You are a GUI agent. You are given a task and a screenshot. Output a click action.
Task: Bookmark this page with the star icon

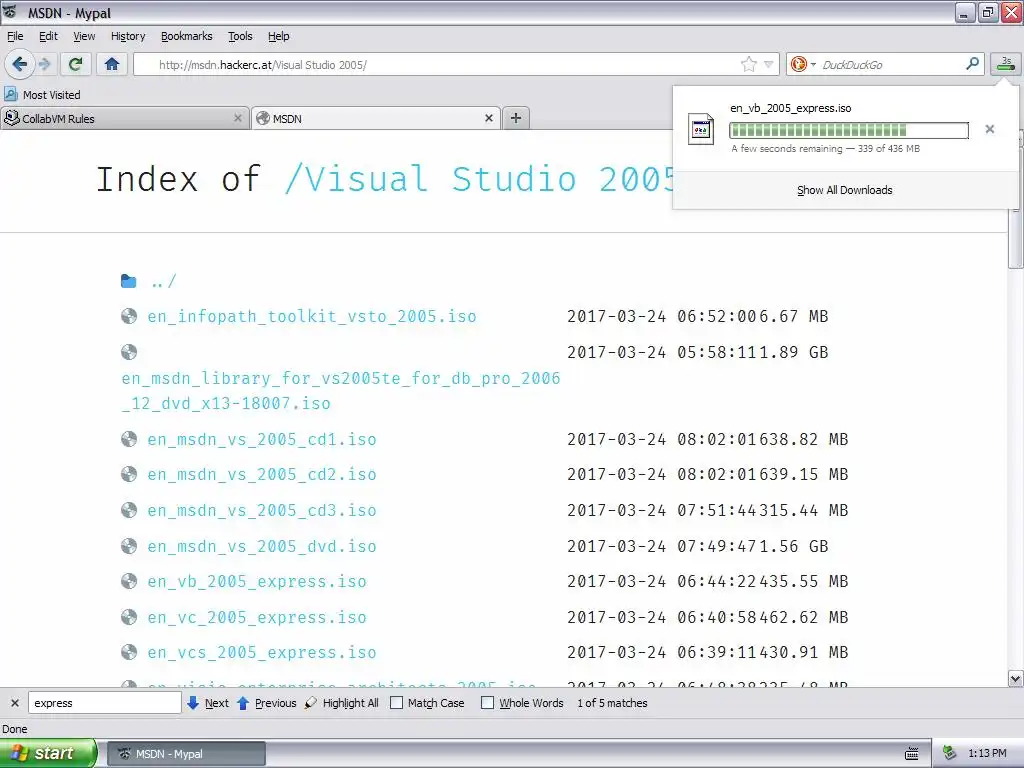coord(748,64)
